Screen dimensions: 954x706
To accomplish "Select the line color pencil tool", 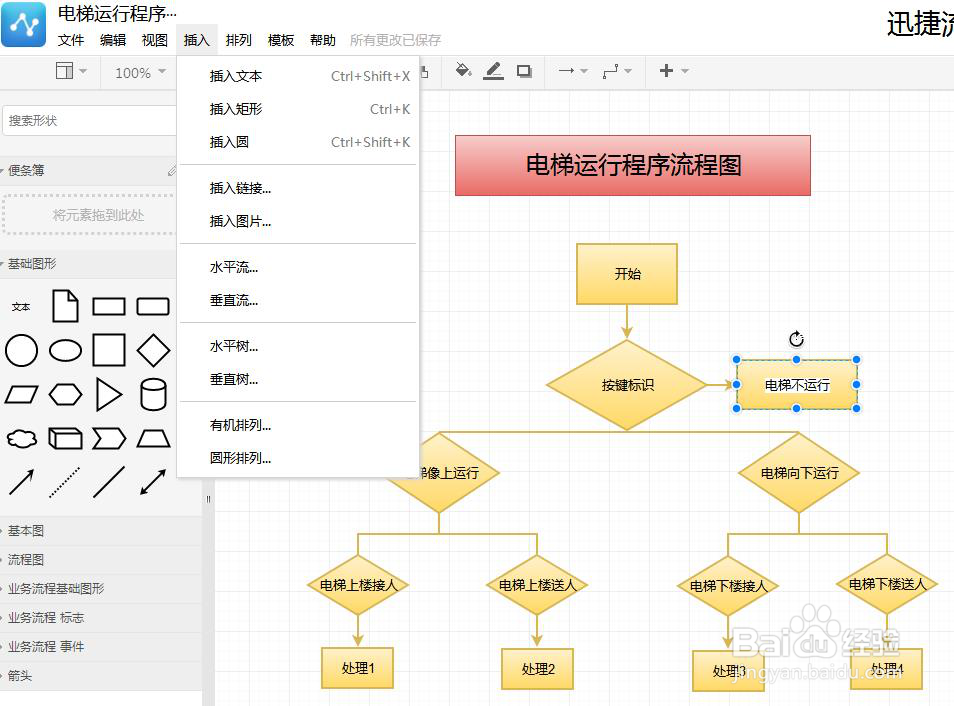I will [x=493, y=71].
